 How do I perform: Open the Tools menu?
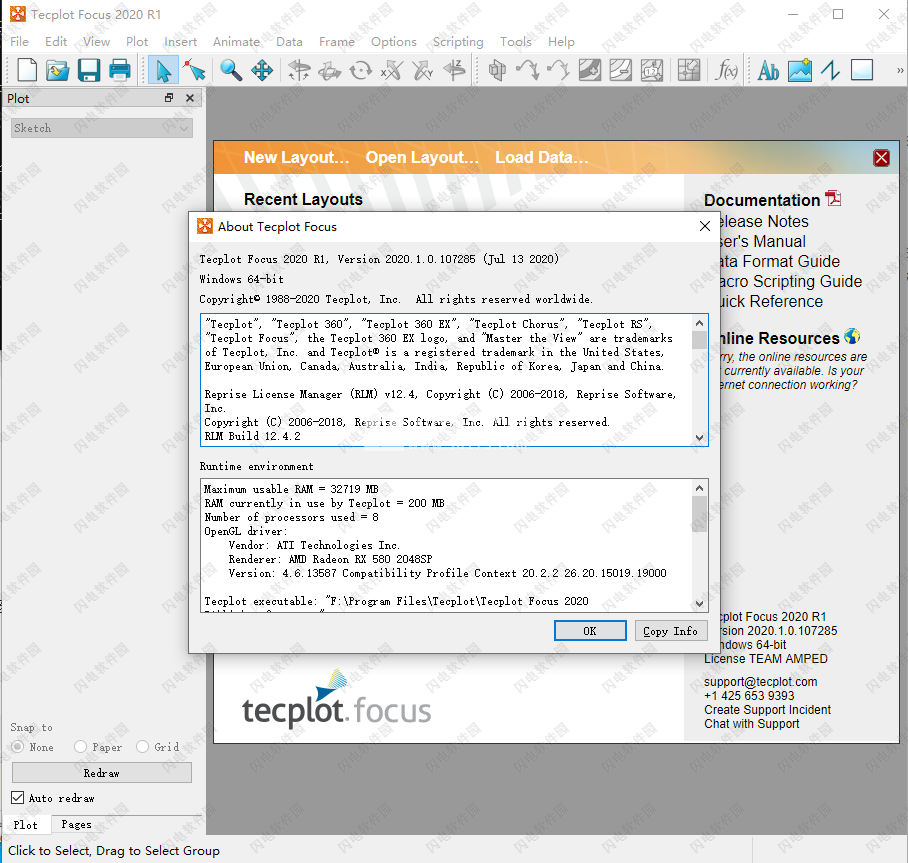click(515, 42)
